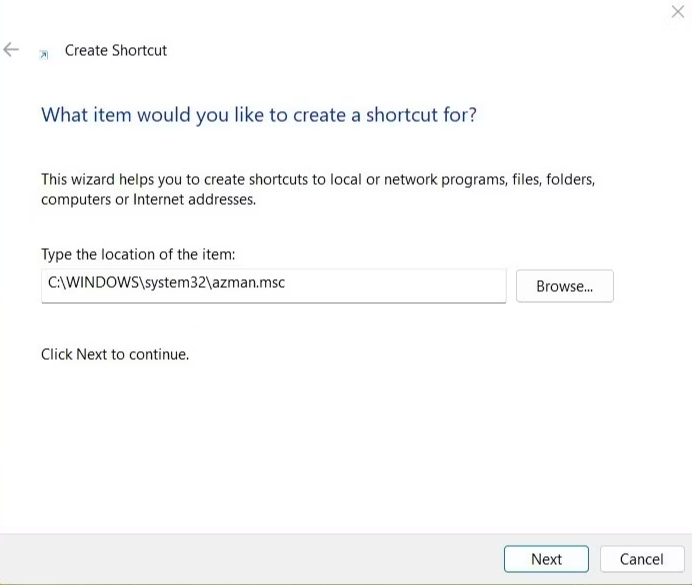Cancel the Create Shortcut wizard
The width and height of the screenshot is (692, 585).
(642, 559)
